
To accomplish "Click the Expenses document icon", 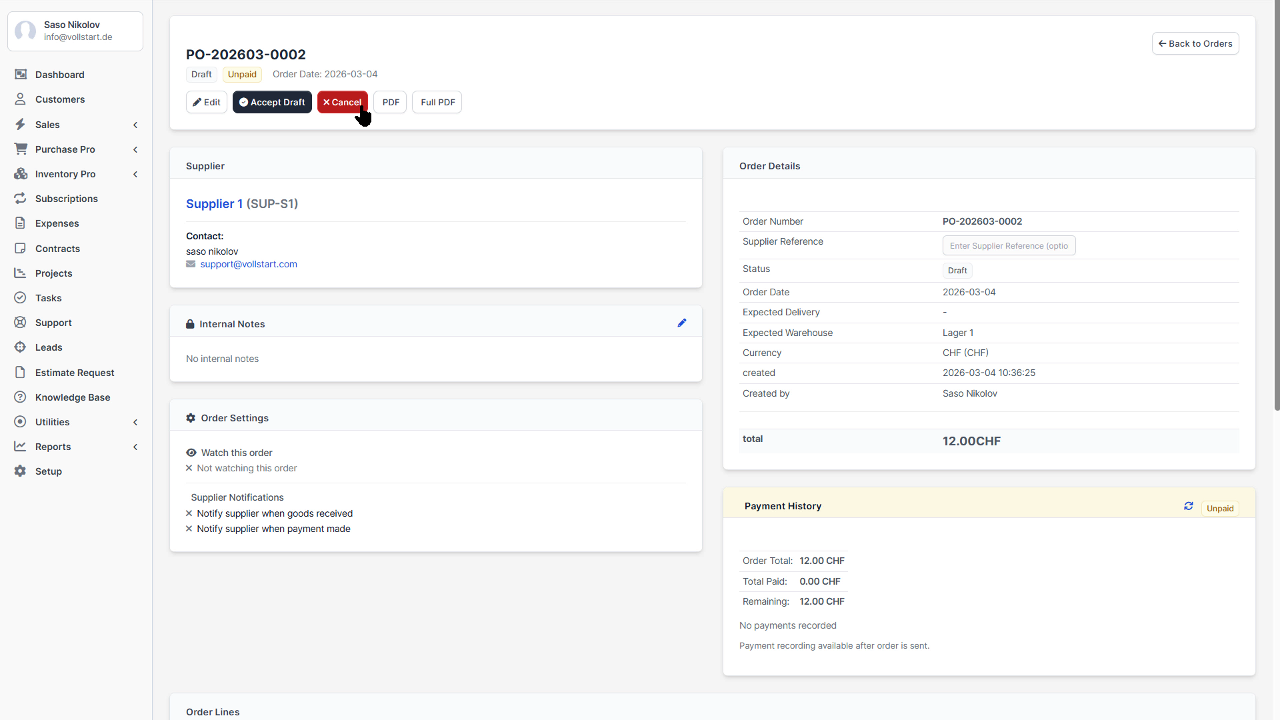I will (20, 223).
